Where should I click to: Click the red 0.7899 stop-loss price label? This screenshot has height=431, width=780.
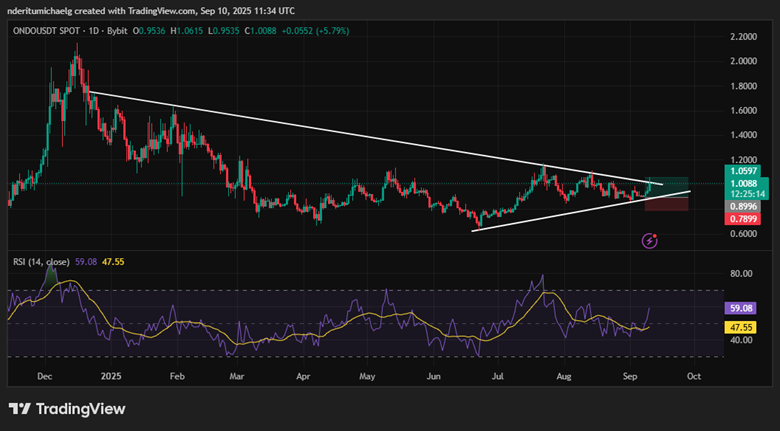[743, 218]
